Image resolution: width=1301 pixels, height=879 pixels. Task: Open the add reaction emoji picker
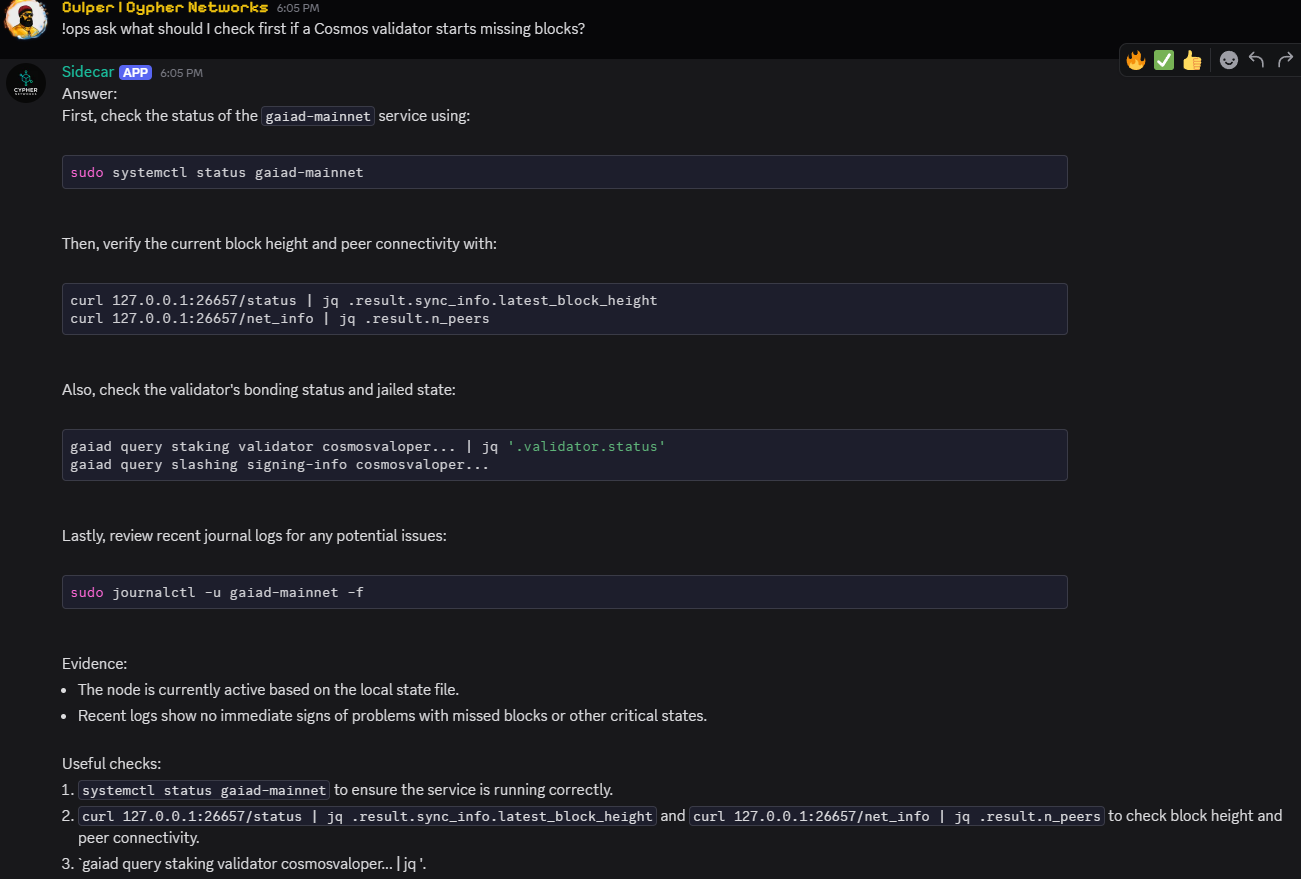(x=1229, y=60)
